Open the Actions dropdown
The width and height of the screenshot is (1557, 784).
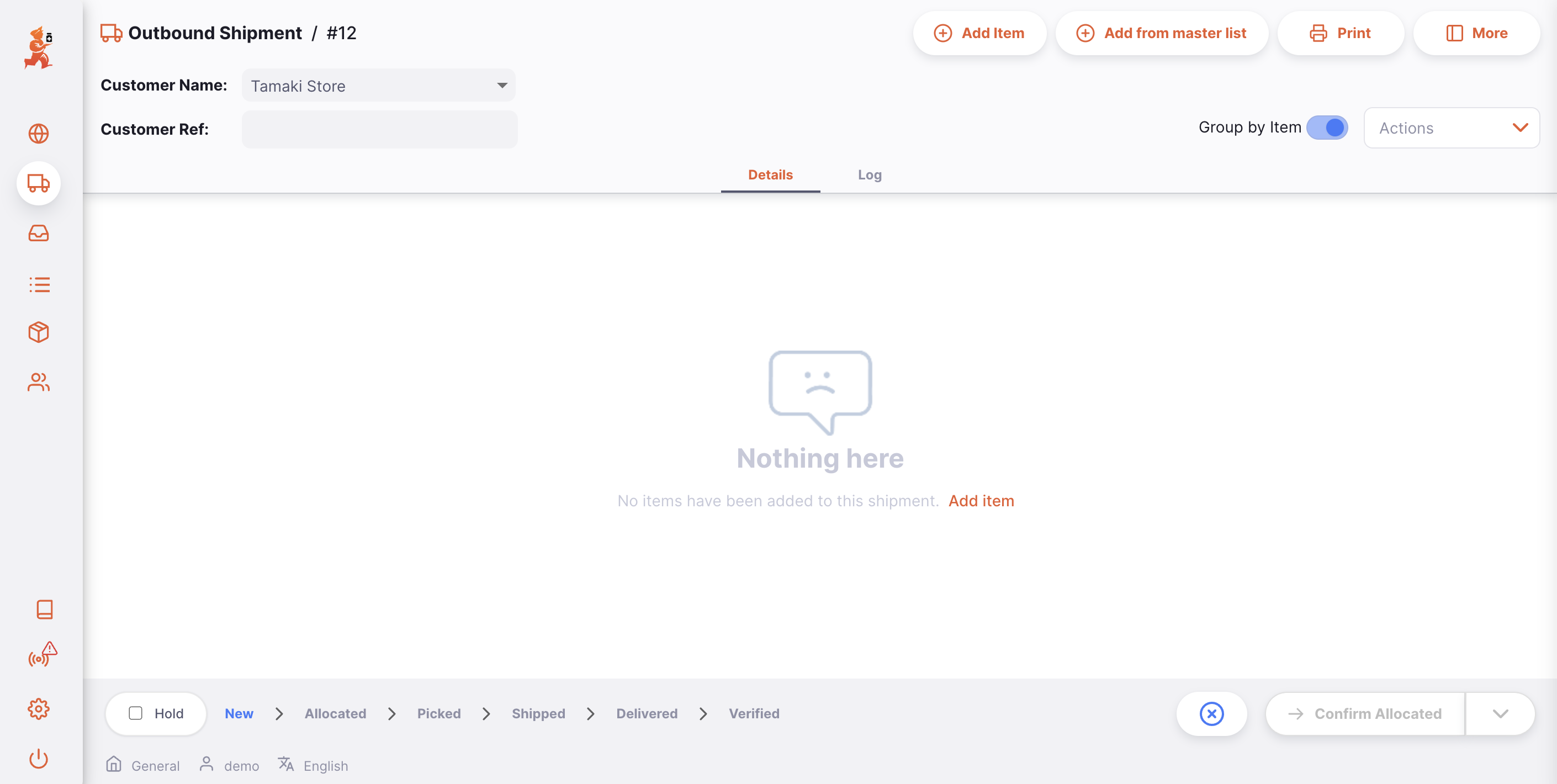point(1450,128)
